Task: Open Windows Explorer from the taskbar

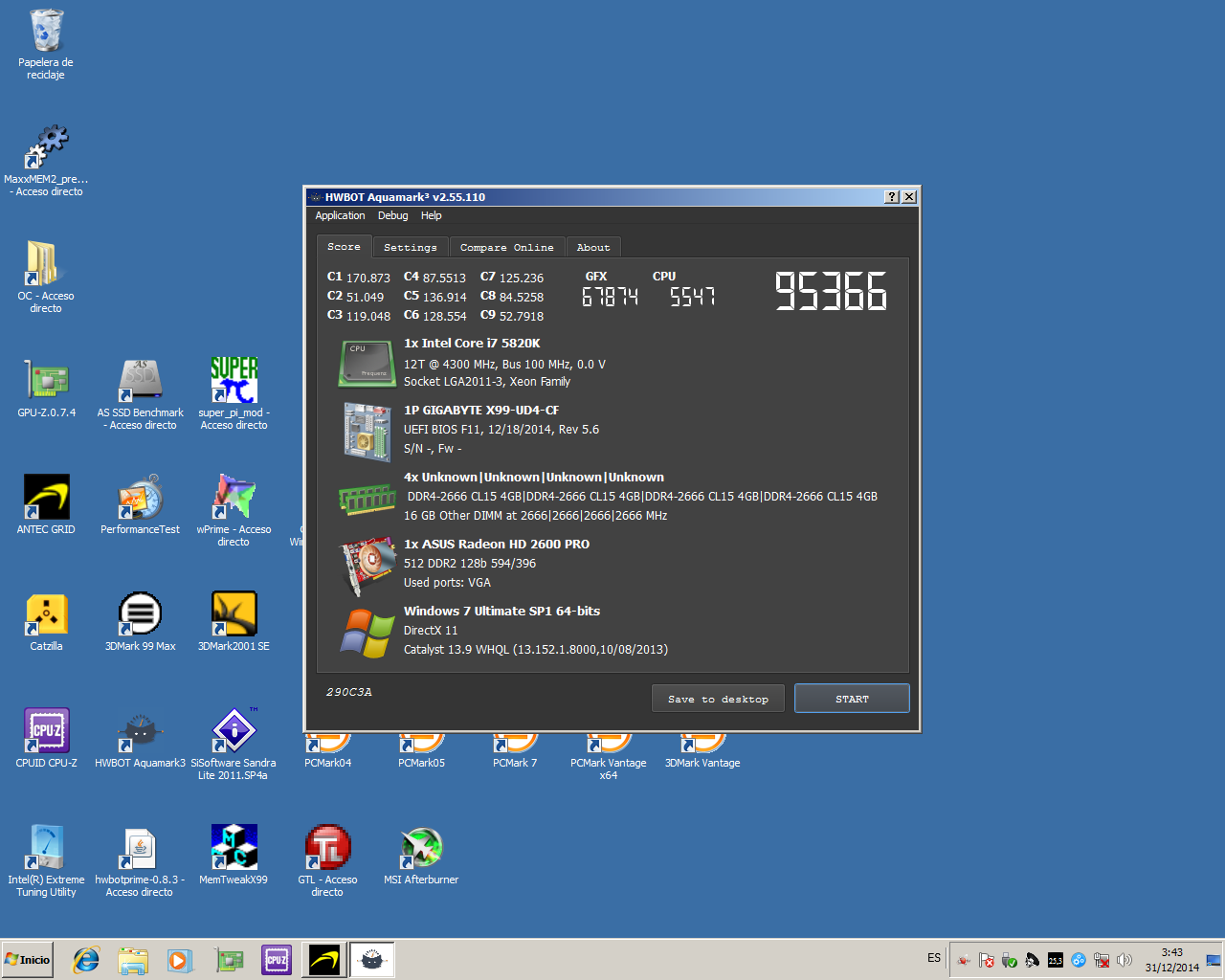Action: [x=133, y=960]
